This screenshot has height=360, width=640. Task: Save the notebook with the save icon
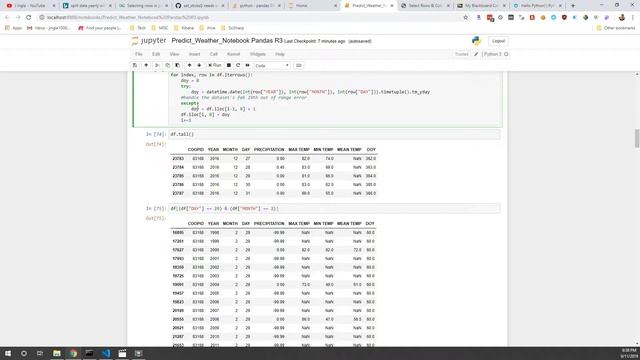tap(135, 65)
